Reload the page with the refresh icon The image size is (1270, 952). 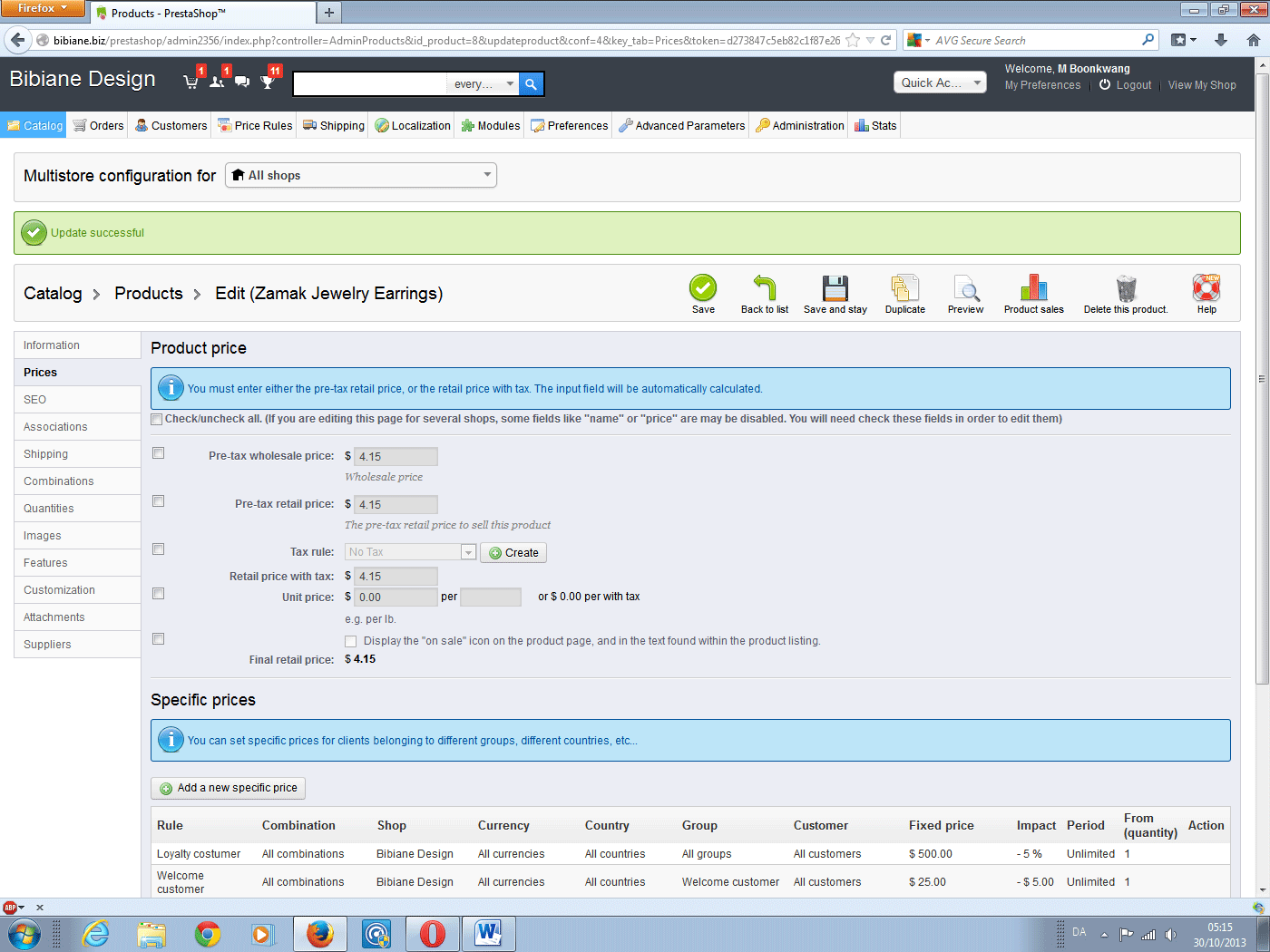coord(885,40)
